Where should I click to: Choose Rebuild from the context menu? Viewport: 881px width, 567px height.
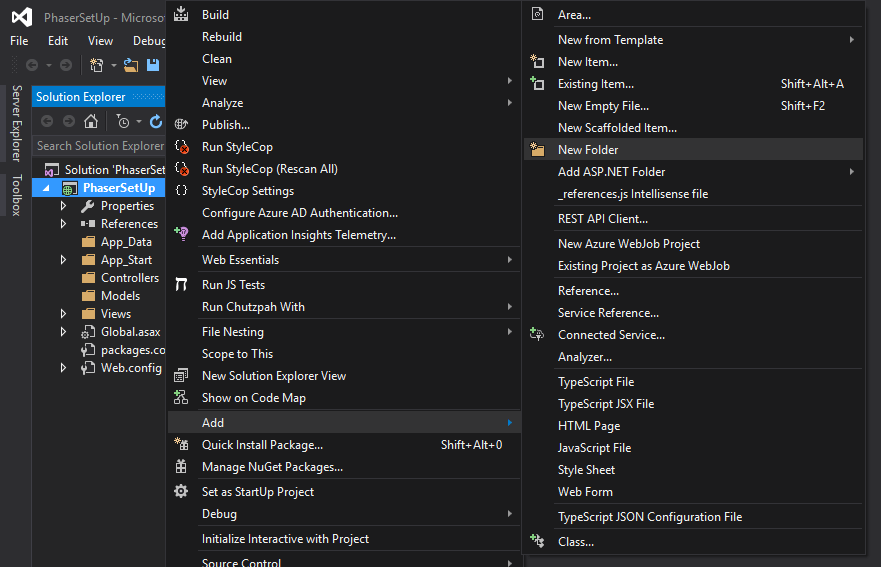click(x=344, y=37)
